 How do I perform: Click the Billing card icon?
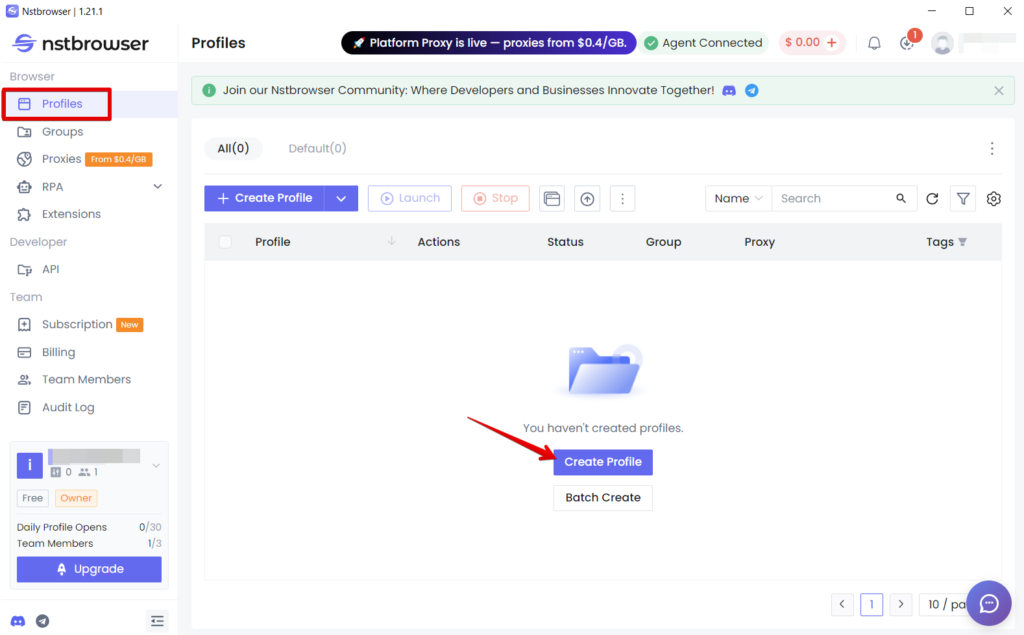click(x=24, y=353)
